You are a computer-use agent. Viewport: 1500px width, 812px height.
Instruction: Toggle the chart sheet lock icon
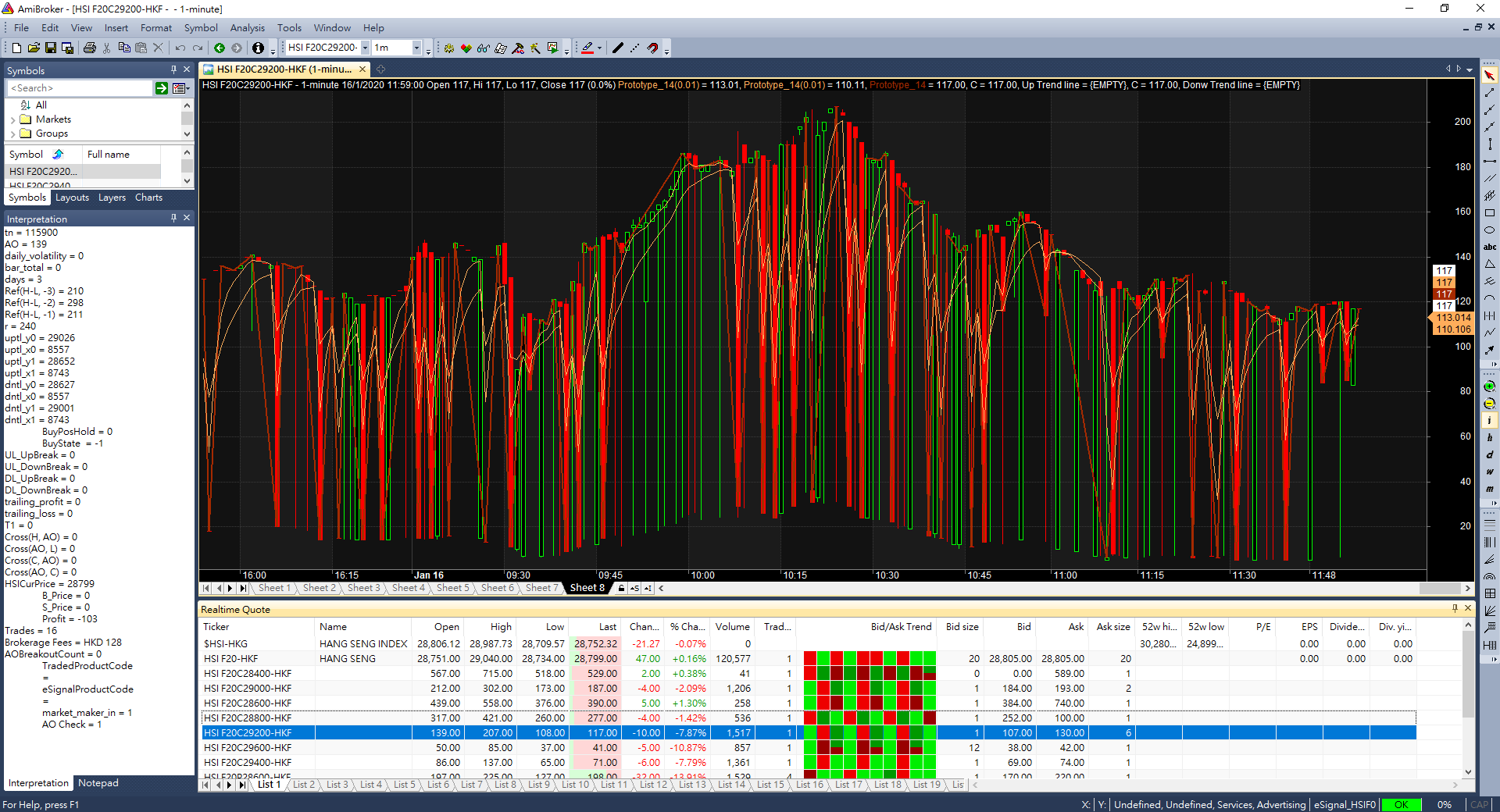coord(621,588)
